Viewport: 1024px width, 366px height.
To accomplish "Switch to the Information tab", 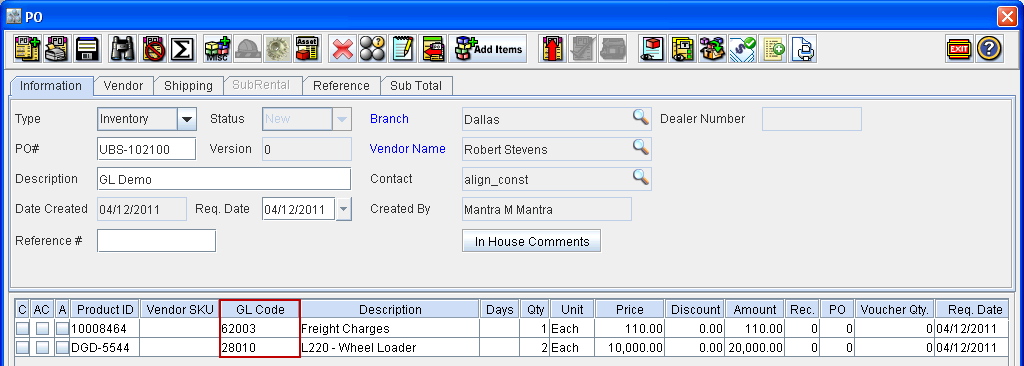I will point(51,86).
